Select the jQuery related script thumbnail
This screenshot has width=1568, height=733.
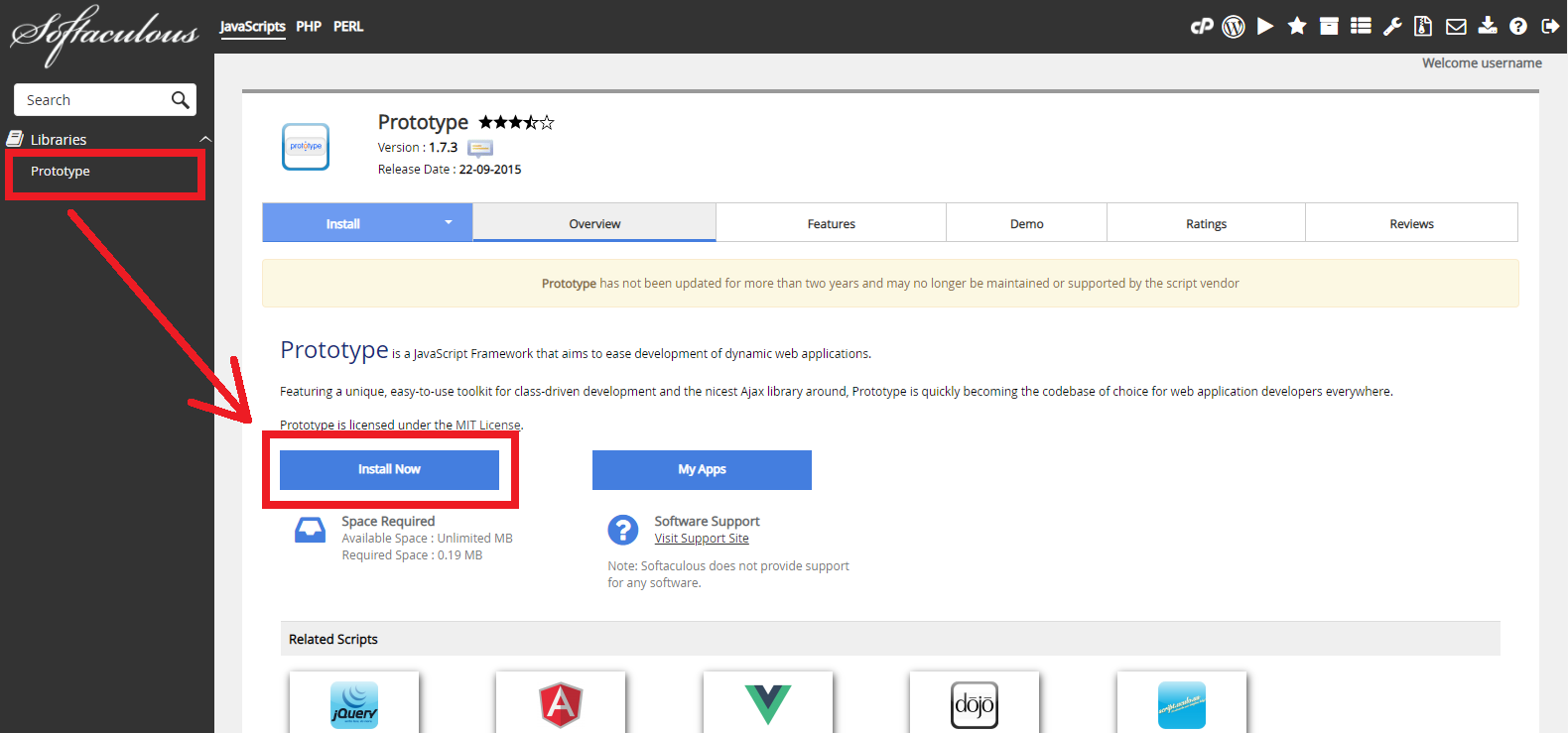(x=354, y=704)
